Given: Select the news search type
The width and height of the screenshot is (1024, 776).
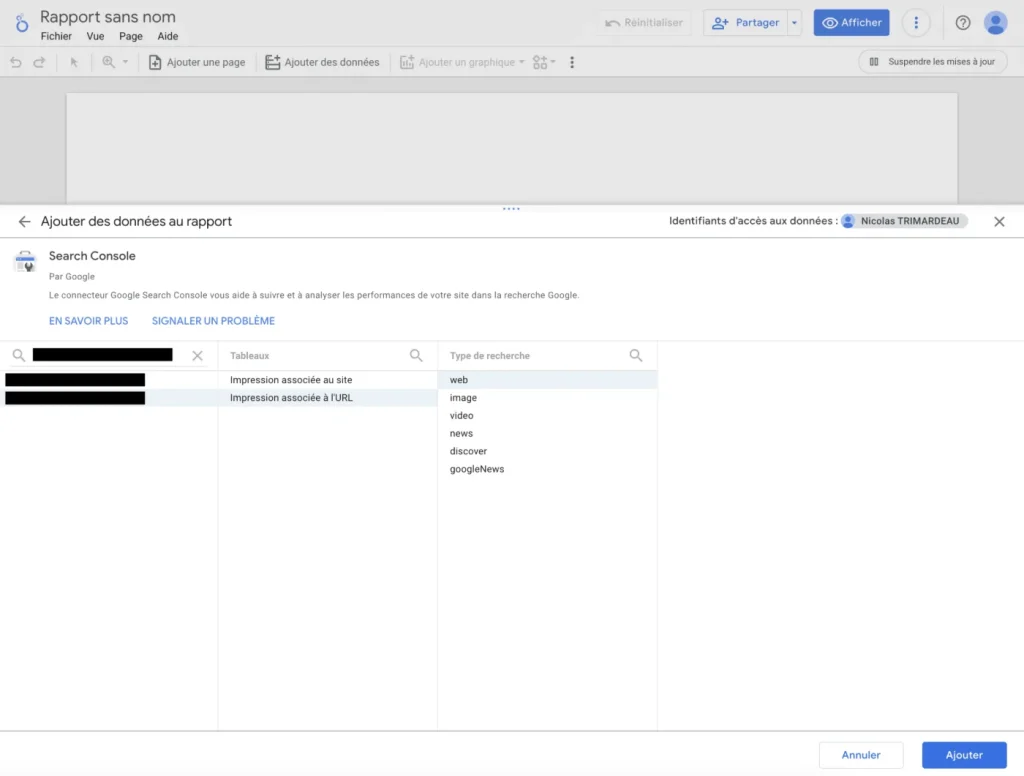Looking at the screenshot, I should point(547,433).
